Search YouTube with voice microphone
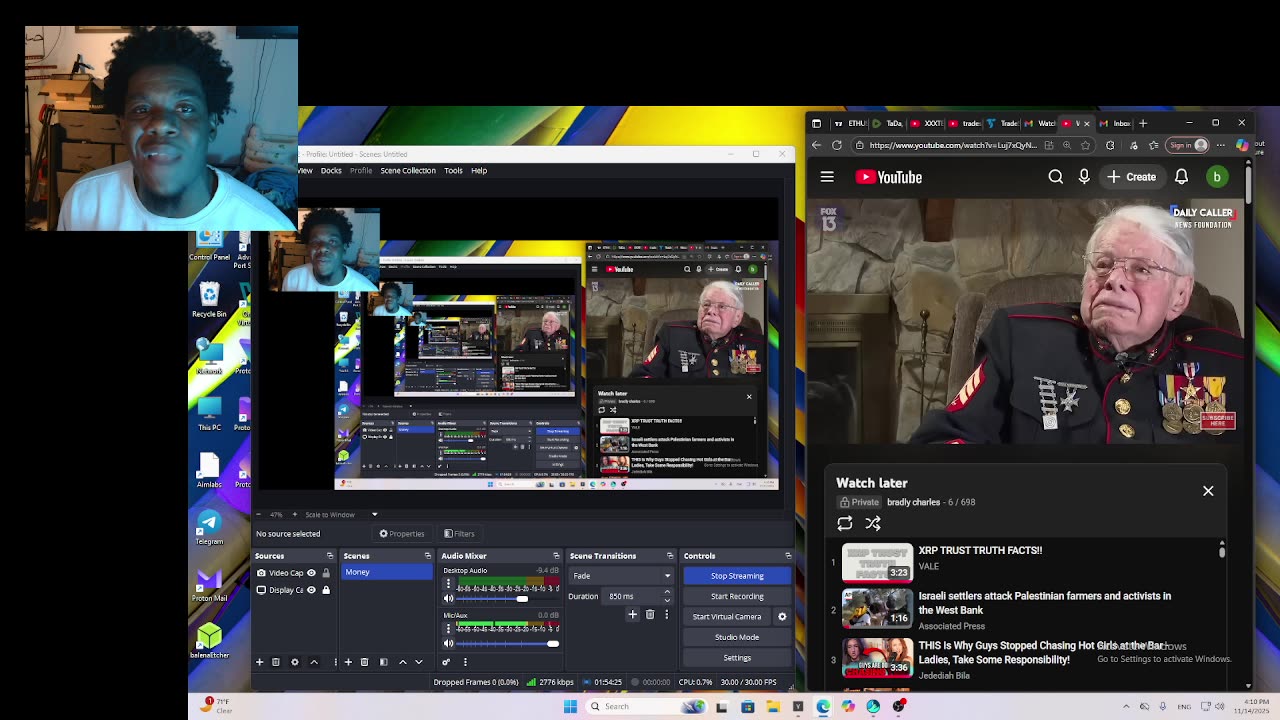 (x=1084, y=177)
